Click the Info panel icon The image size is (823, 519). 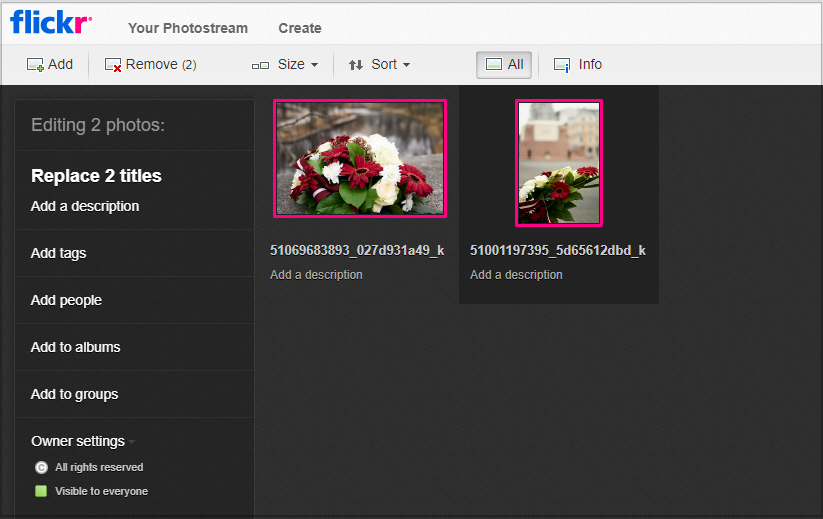click(x=562, y=65)
